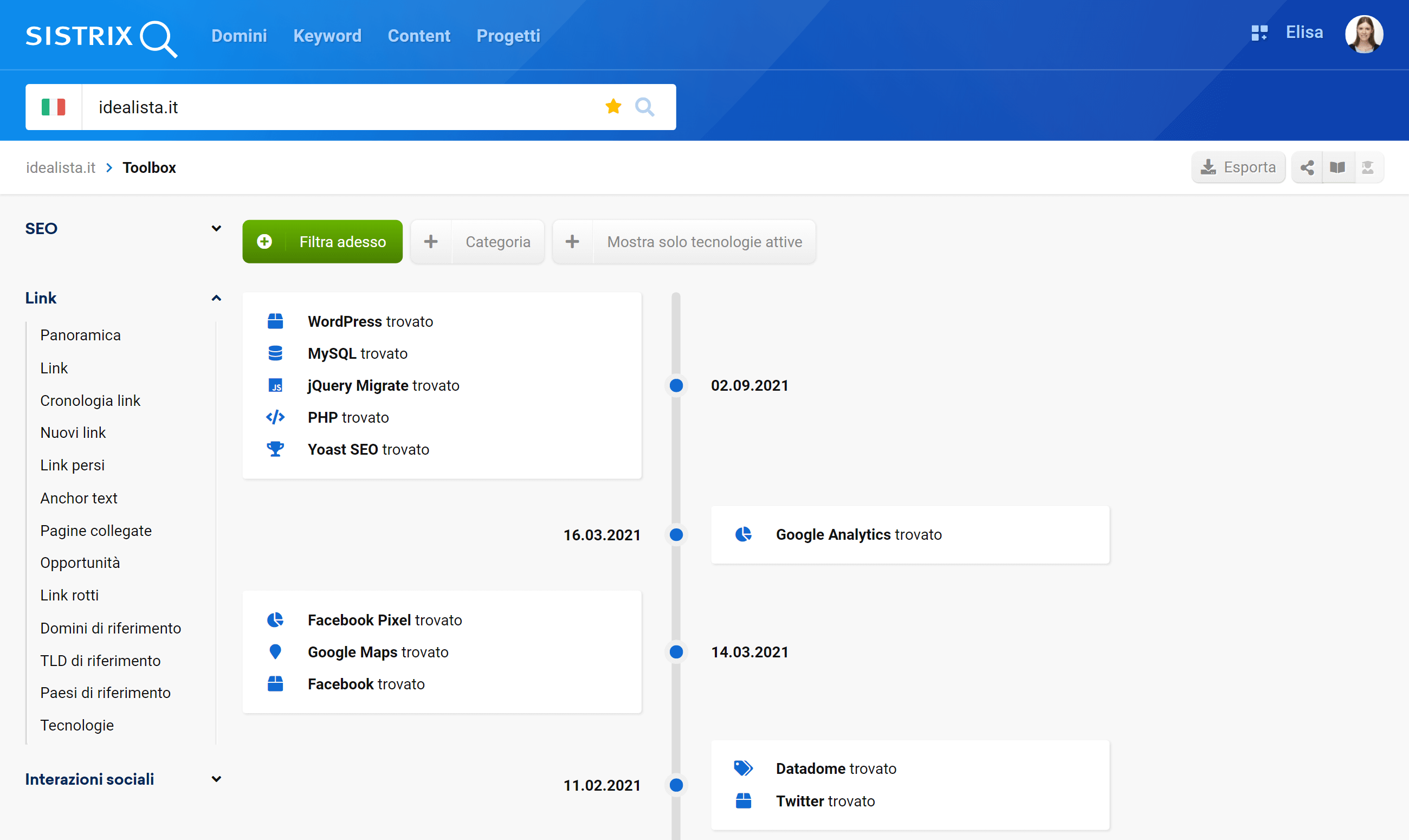Image resolution: width=1409 pixels, height=840 pixels.
Task: Click the Twitter trovato entry
Action: coord(825,801)
